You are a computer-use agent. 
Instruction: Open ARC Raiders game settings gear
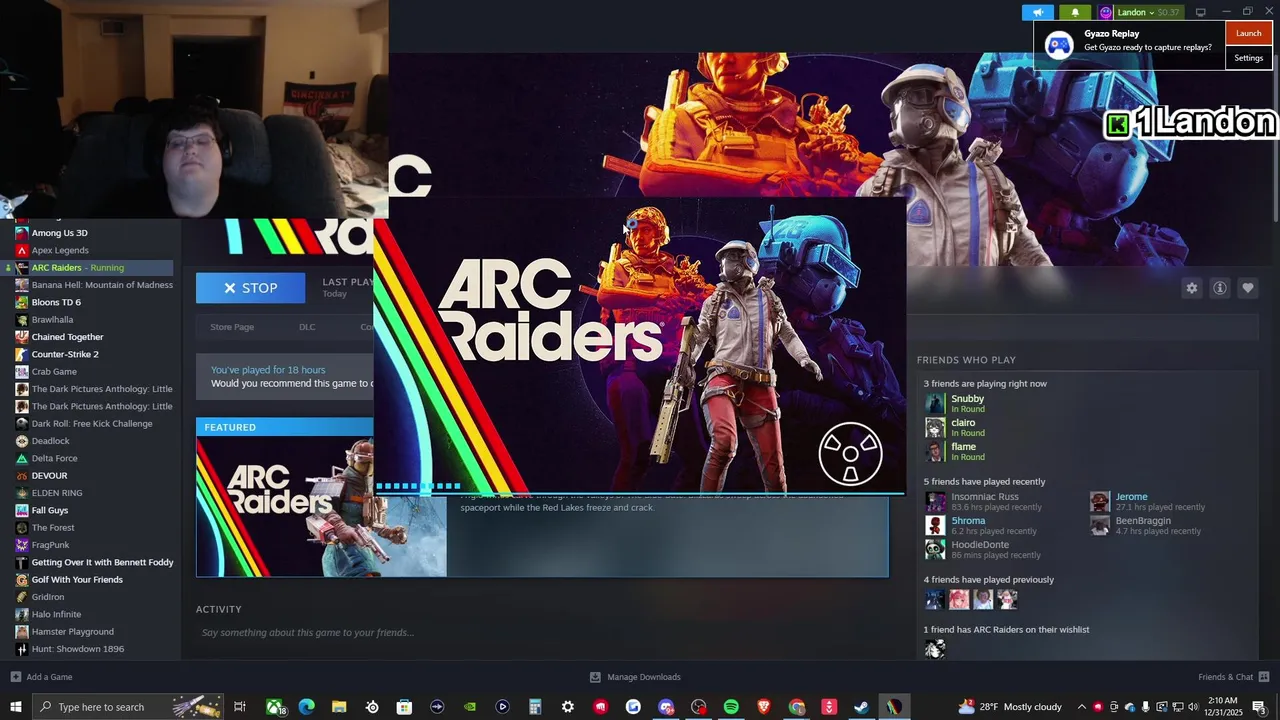pos(1191,288)
